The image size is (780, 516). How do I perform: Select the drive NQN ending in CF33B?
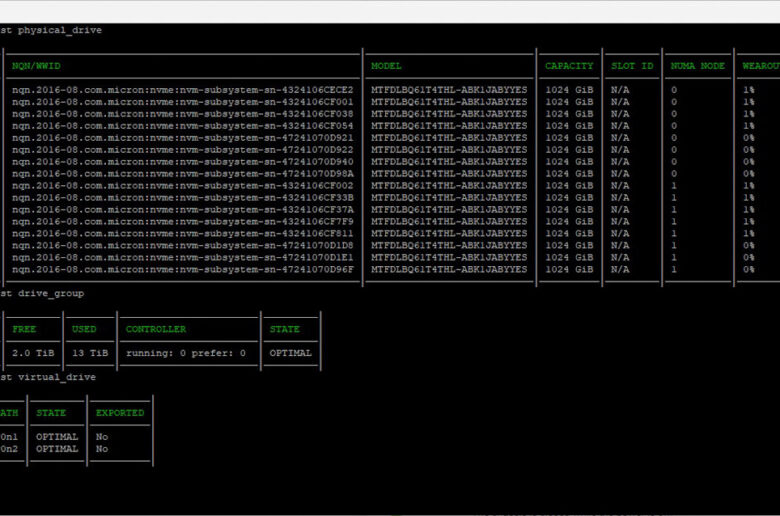tap(182, 198)
